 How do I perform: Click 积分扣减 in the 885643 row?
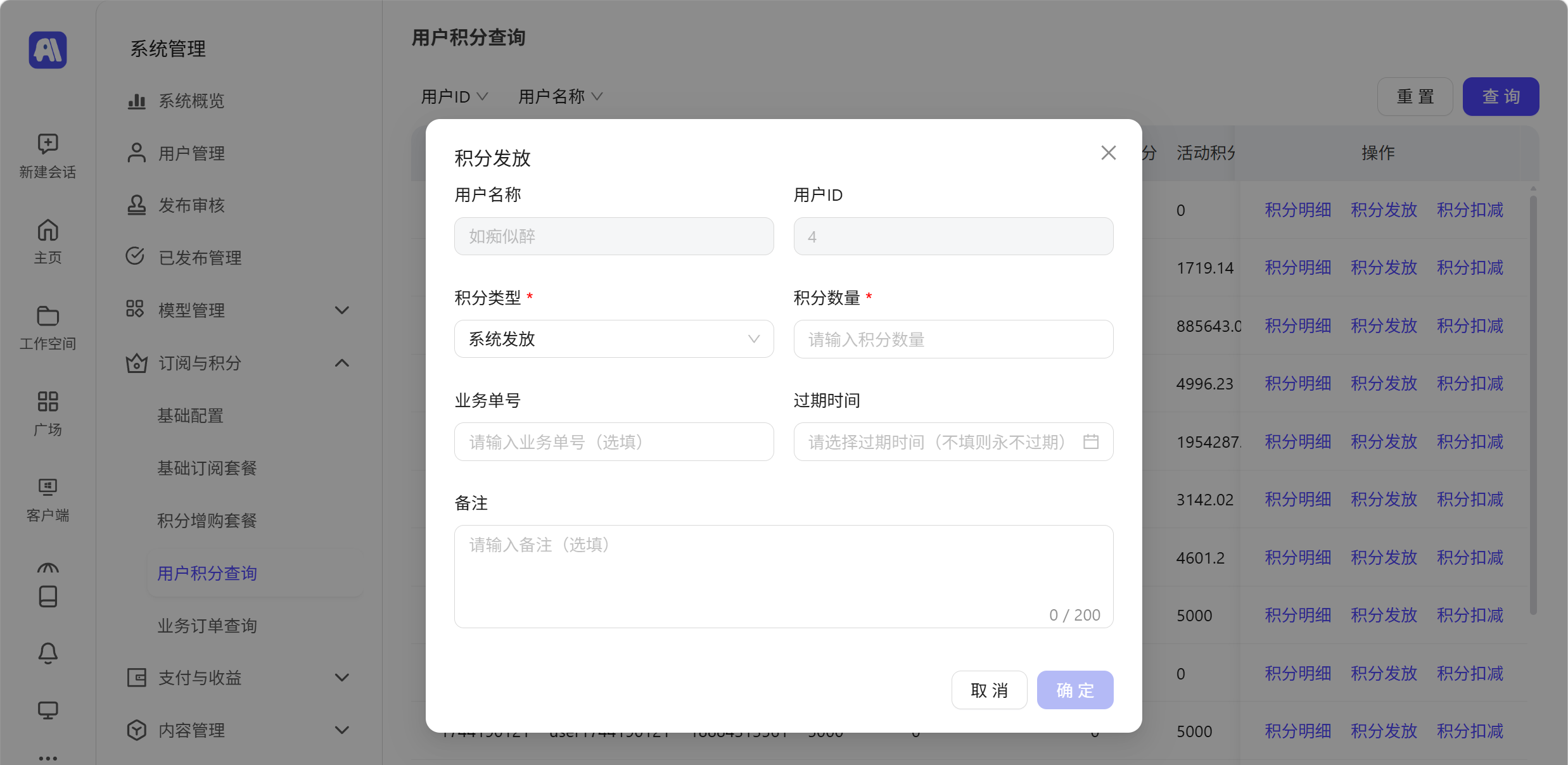1470,326
